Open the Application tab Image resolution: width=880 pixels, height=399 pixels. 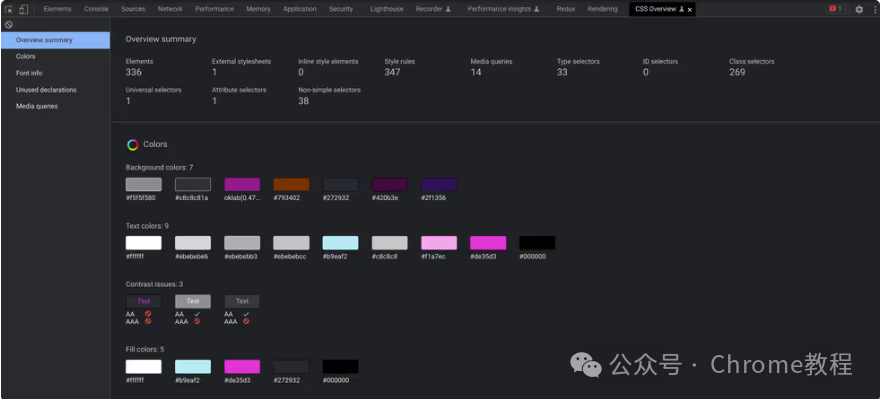[300, 9]
